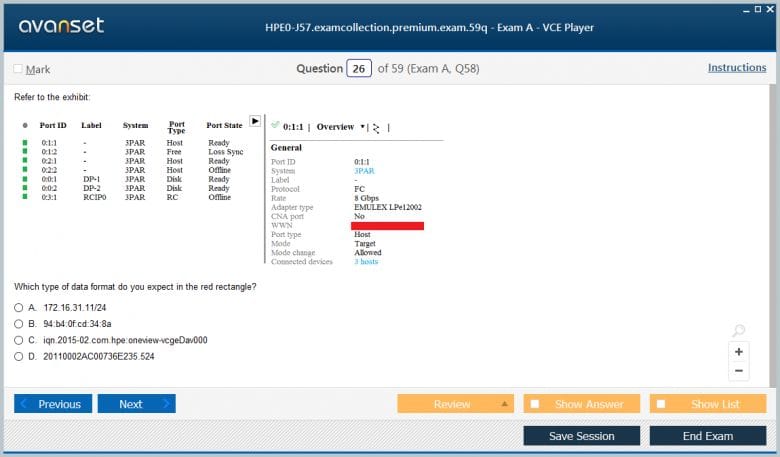Click the 8 Gbps rate value
The image size is (780, 457).
point(366,198)
